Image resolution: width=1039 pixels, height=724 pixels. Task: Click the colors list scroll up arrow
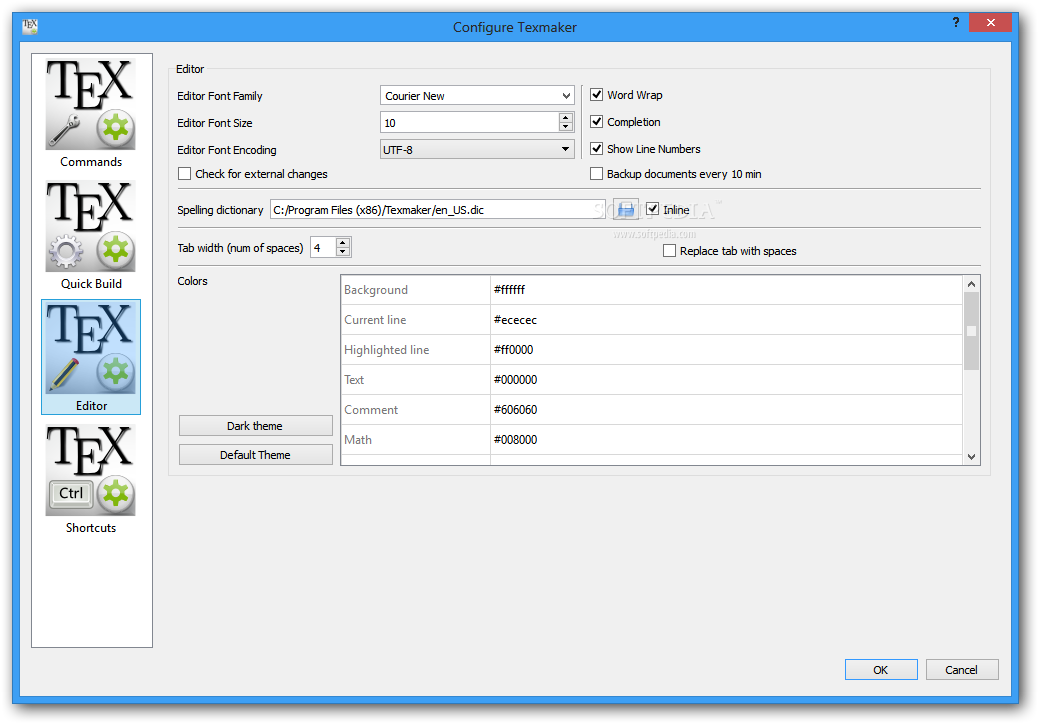click(x=971, y=284)
